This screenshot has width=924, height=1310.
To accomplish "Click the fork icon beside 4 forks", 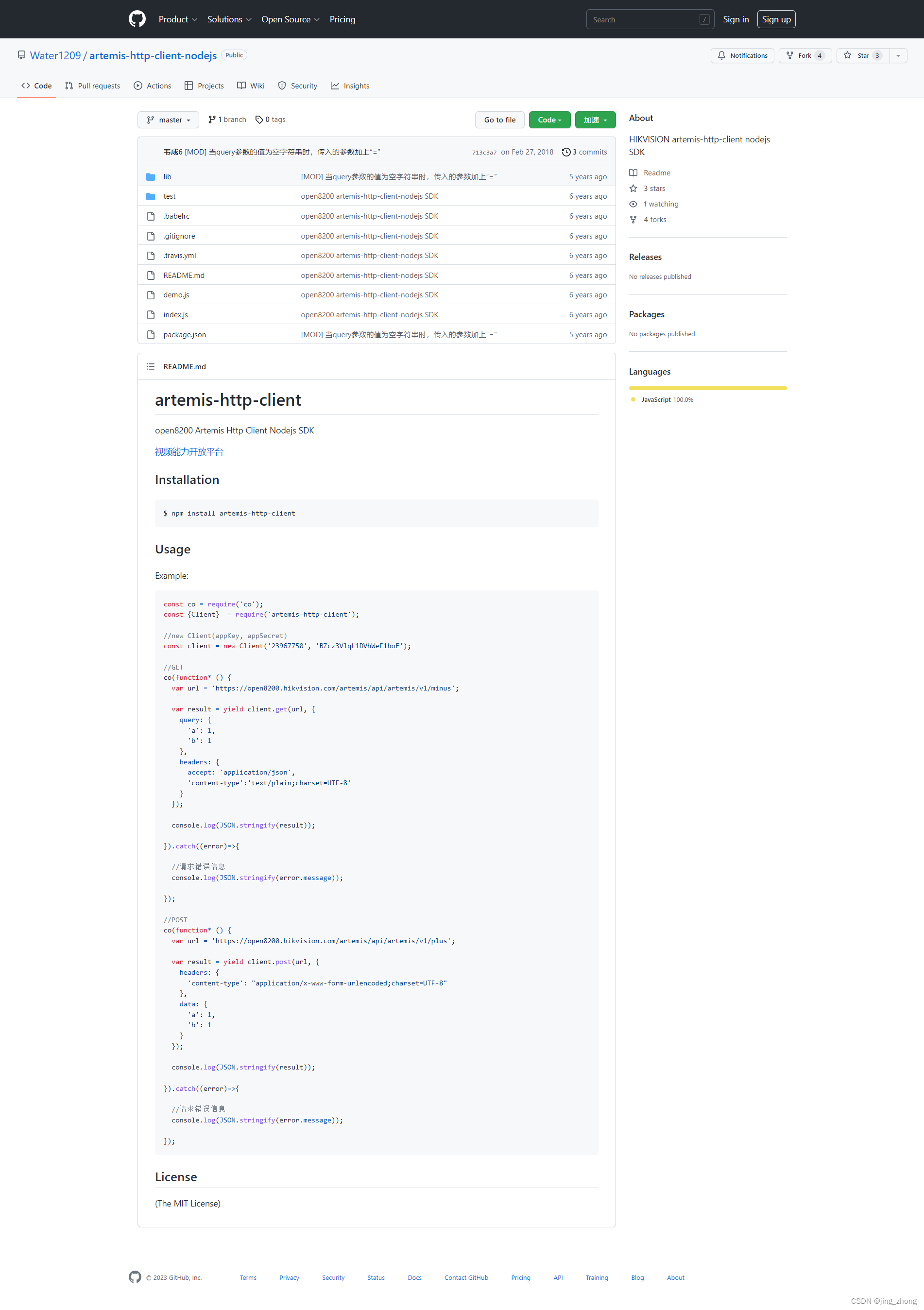I will point(633,220).
